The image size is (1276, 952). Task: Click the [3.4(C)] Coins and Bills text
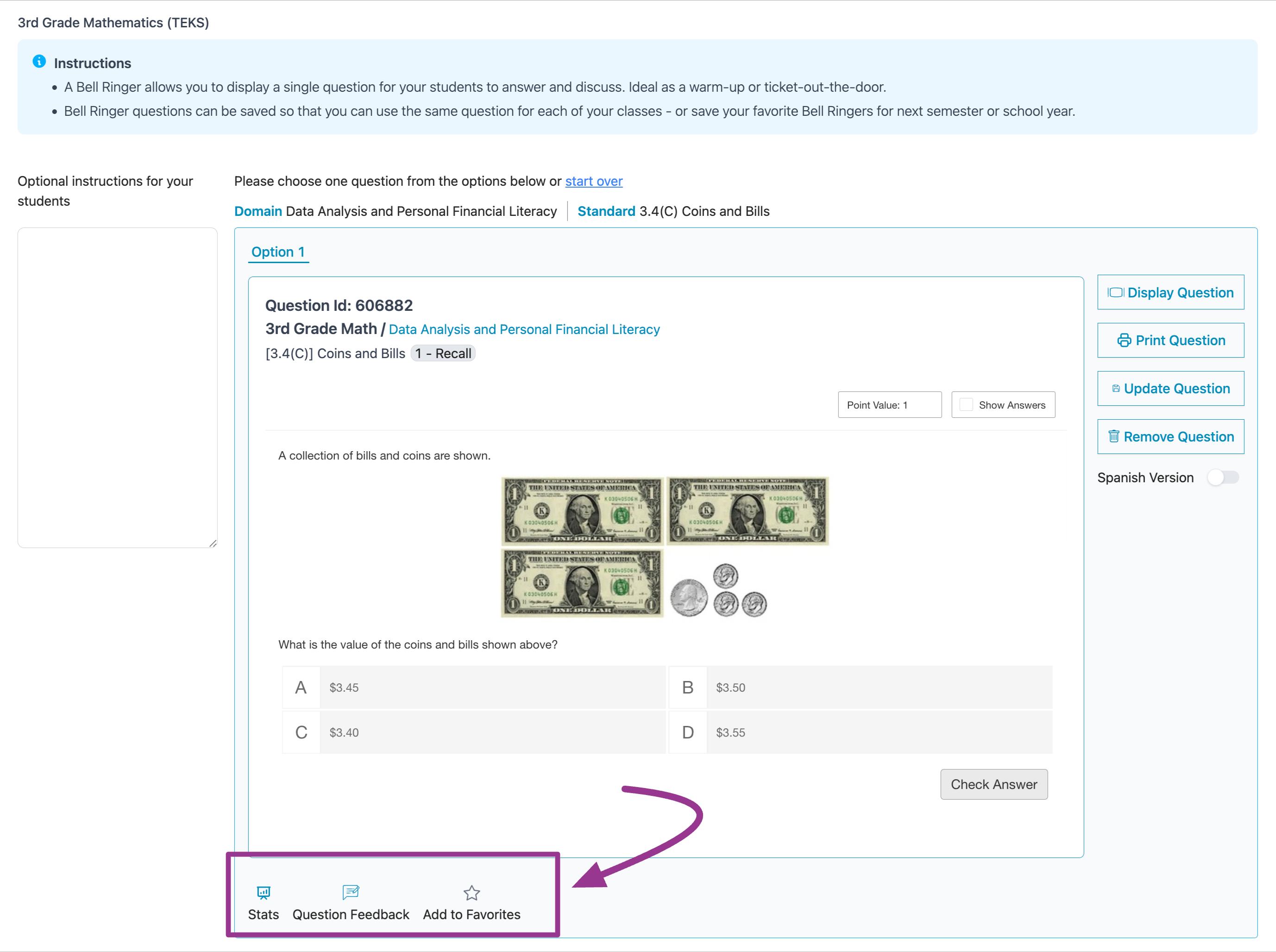pyautogui.click(x=335, y=353)
